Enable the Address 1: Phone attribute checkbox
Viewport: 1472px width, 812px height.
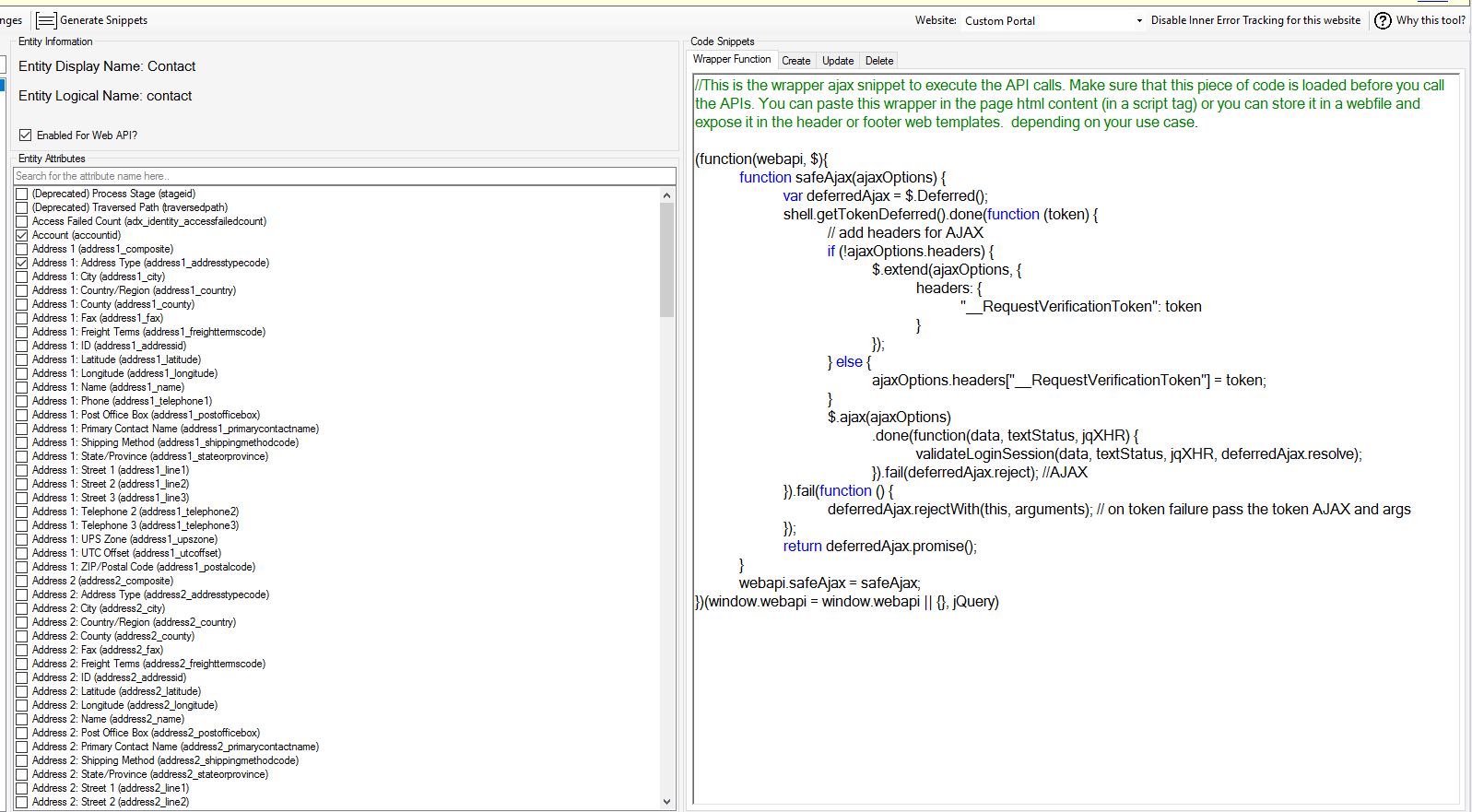pos(22,401)
